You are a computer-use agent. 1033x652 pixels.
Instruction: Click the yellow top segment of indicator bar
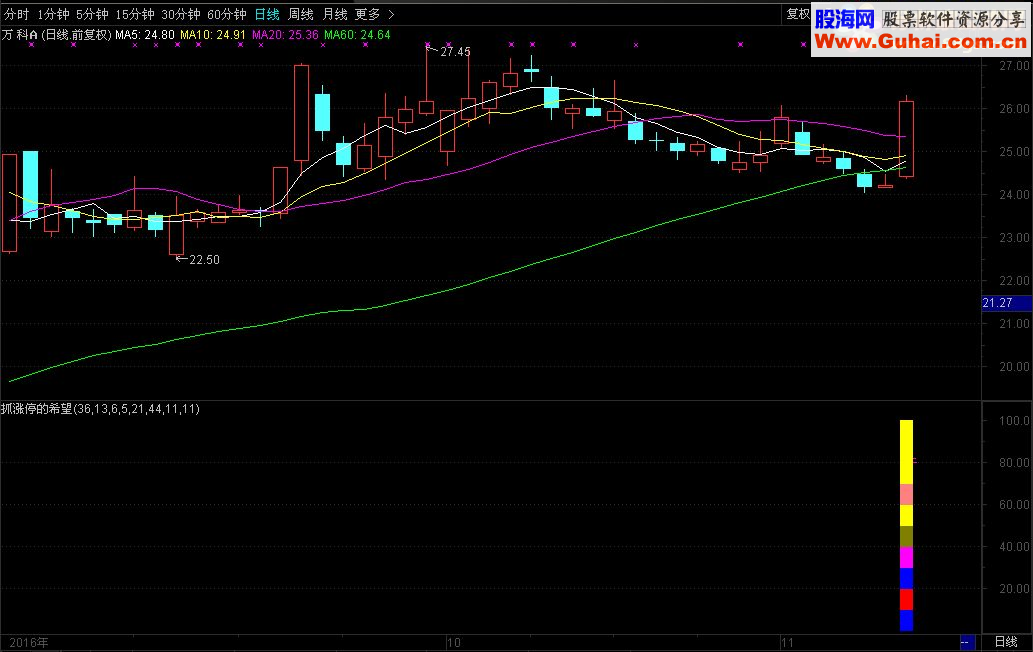[907, 452]
